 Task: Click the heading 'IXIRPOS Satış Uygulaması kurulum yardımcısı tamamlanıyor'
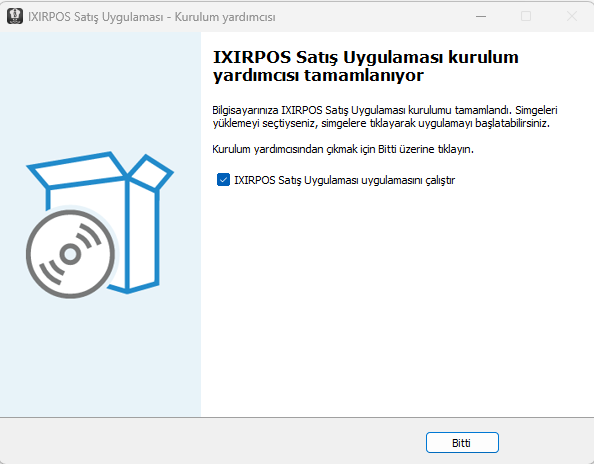(366, 66)
